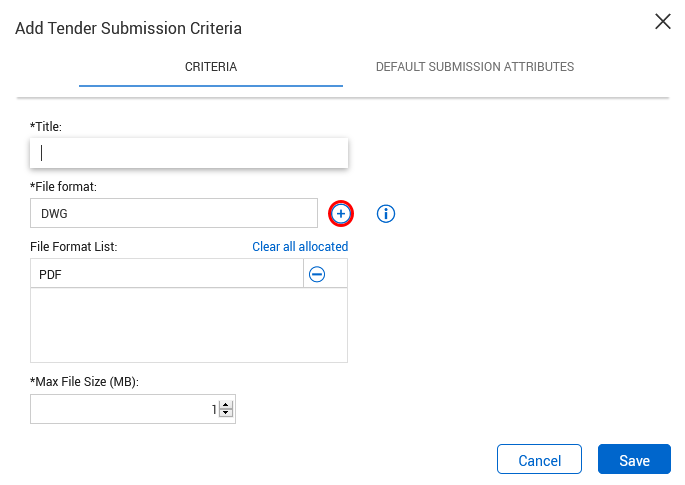Click the plus icon to add file format
This screenshot has height=485, width=685.
pyautogui.click(x=341, y=213)
